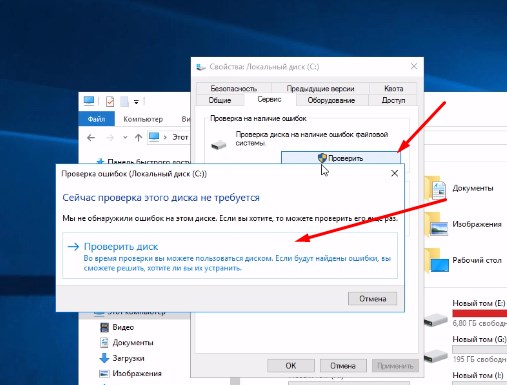The width and height of the screenshot is (507, 385).
Task: Click the 'Проверить' button with shield icon
Action: click(340, 158)
